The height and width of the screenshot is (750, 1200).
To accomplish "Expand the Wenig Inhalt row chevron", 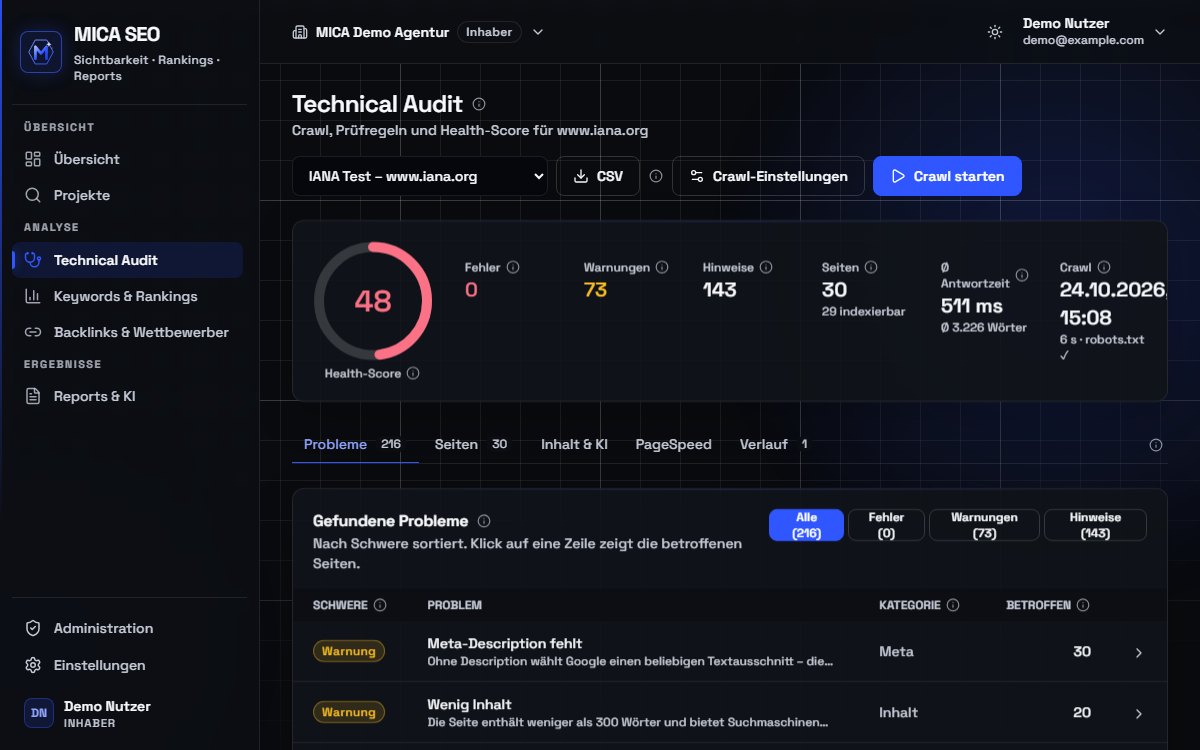I will click(x=1138, y=713).
